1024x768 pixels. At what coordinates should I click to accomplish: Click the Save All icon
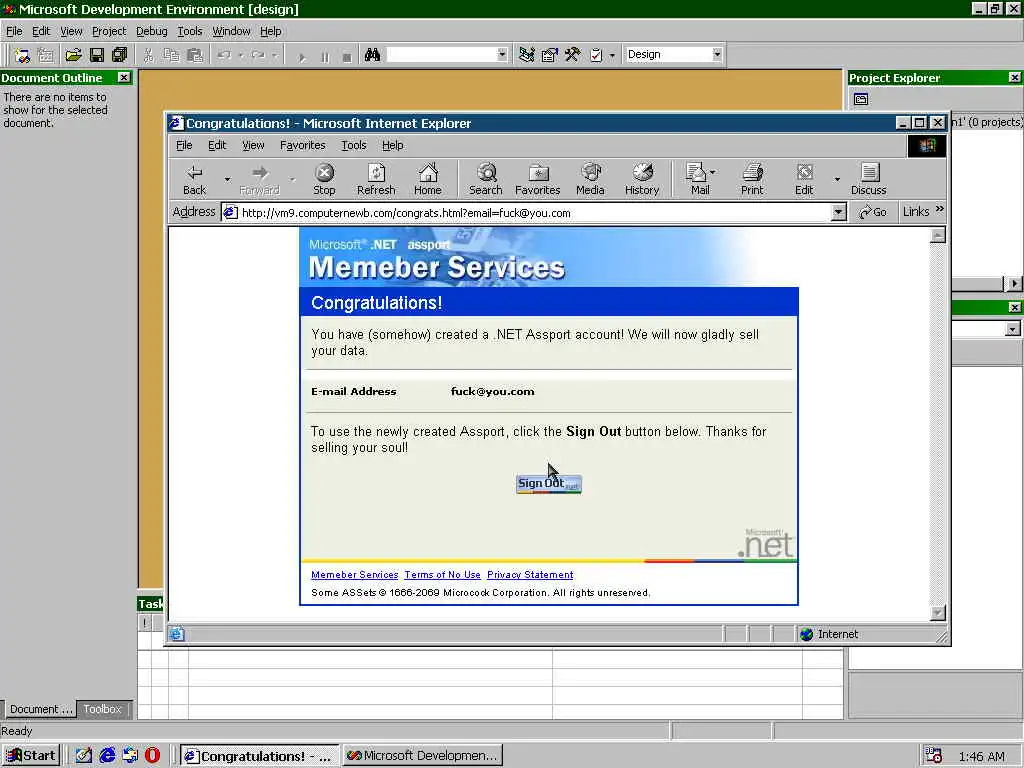tap(120, 55)
